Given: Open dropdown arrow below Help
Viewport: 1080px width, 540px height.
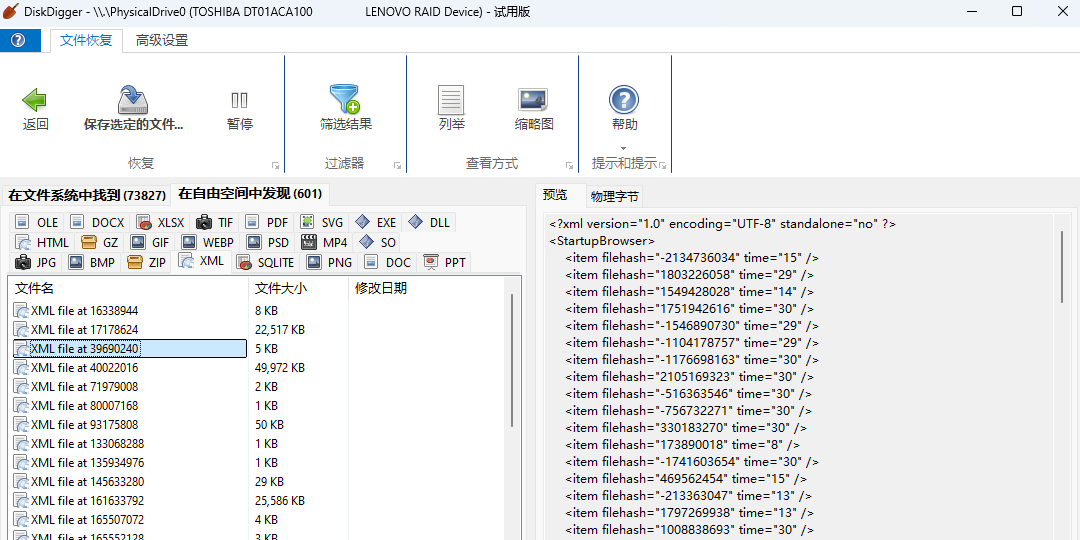Looking at the screenshot, I should click(624, 148).
